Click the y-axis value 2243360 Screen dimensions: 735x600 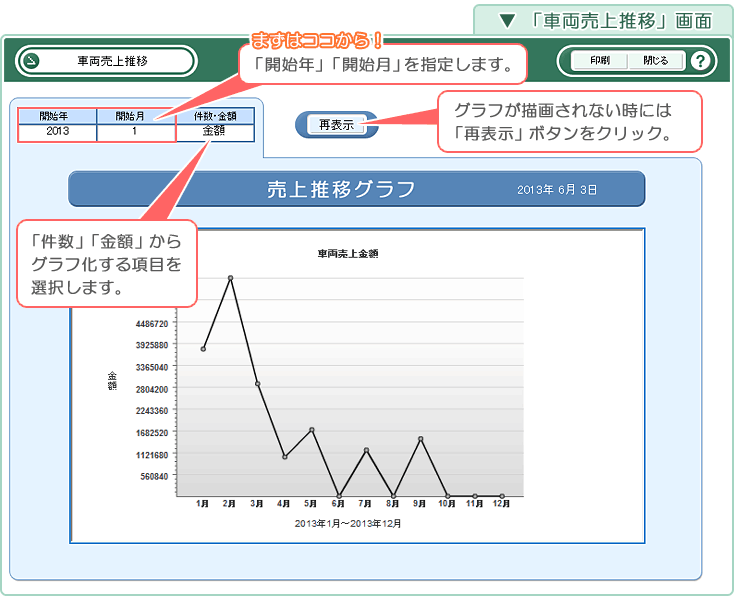point(152,411)
